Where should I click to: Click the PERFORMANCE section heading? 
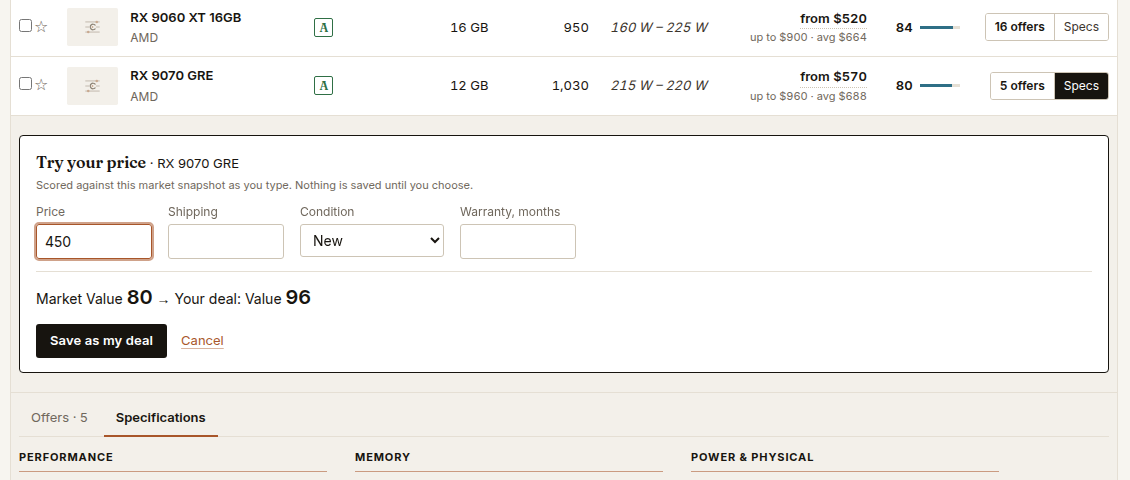(66, 457)
